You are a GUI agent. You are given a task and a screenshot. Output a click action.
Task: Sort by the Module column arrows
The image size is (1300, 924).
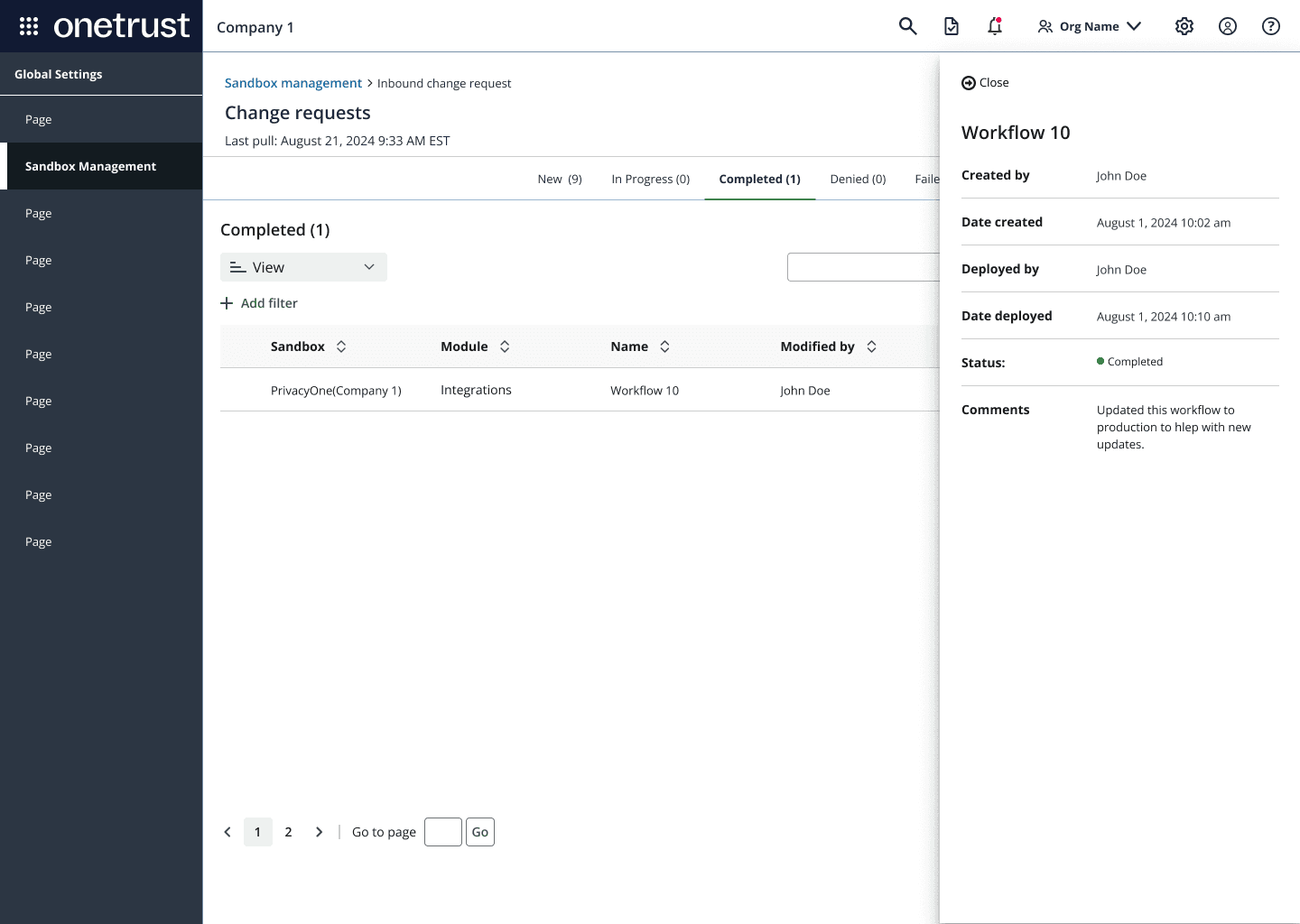(505, 346)
